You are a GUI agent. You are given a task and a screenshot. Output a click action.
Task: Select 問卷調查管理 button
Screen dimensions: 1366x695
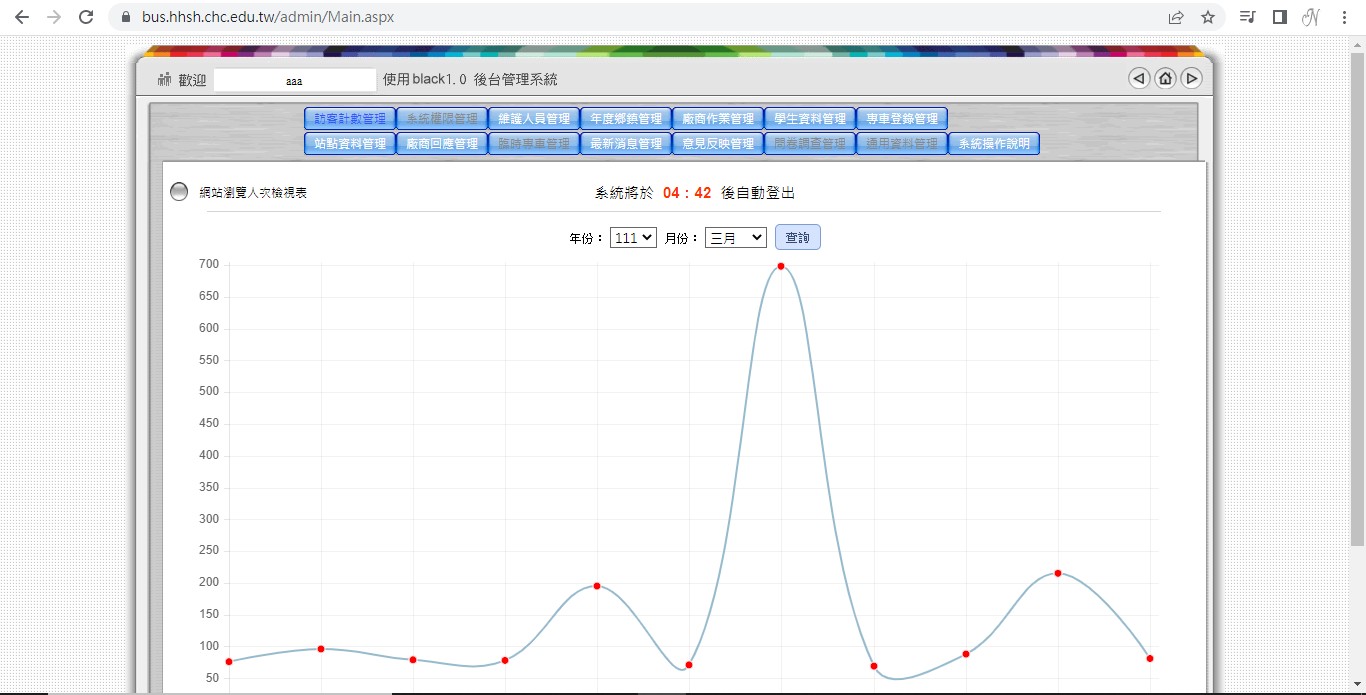click(x=810, y=144)
